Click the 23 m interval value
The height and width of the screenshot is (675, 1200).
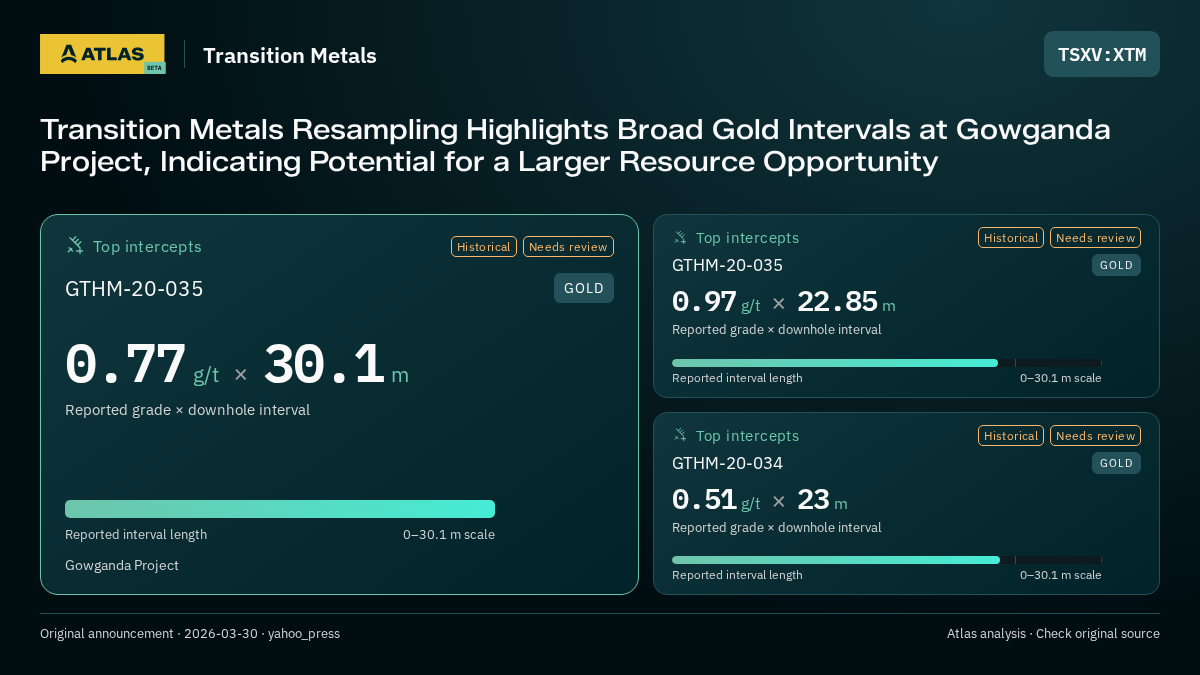[x=822, y=500]
